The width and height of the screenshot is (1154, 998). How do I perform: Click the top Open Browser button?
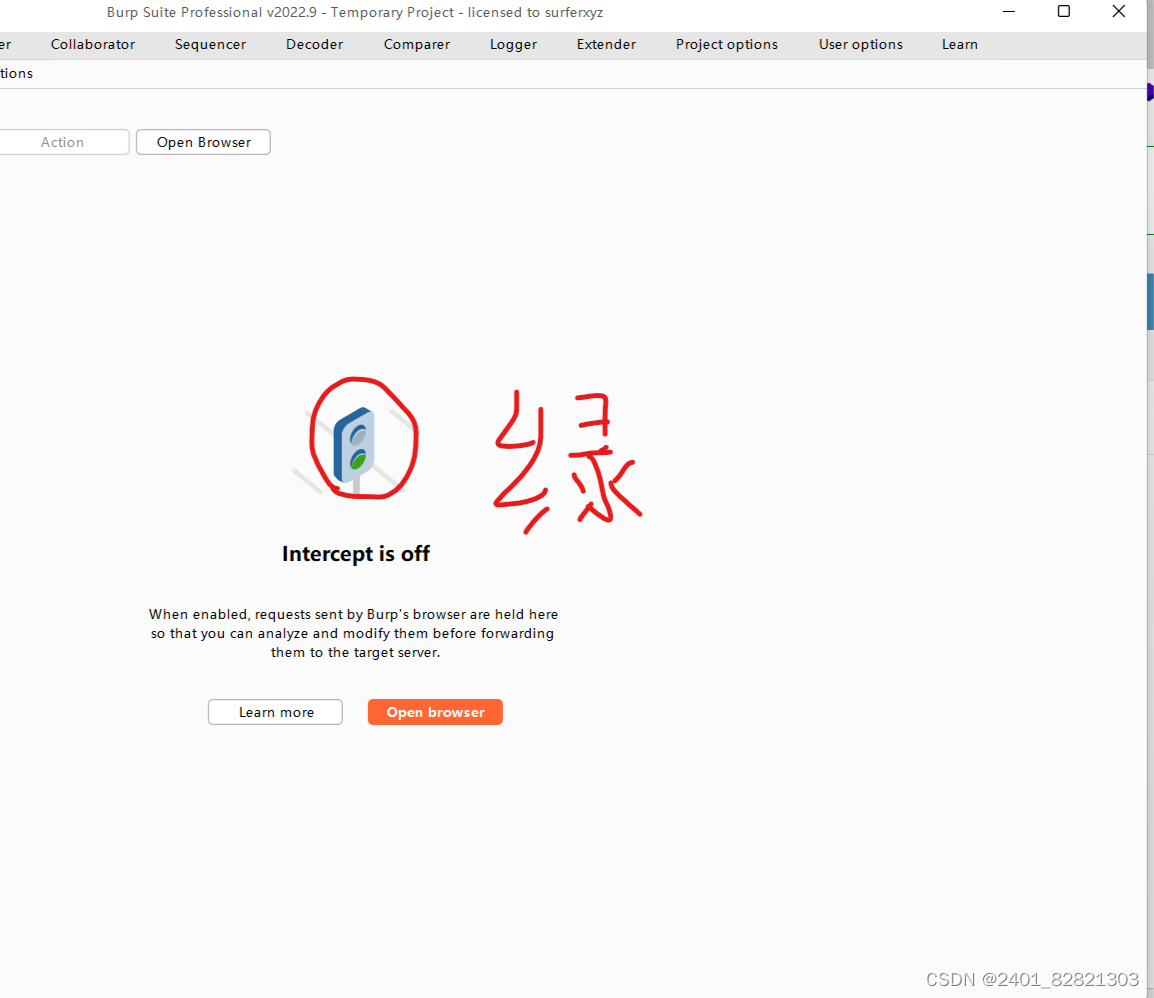[203, 142]
